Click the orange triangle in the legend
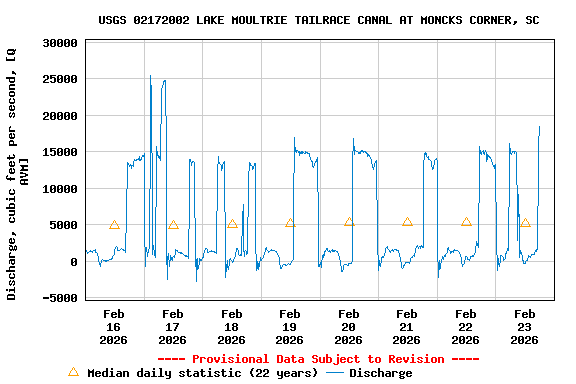This screenshot has height=384, width=576. click(73, 372)
